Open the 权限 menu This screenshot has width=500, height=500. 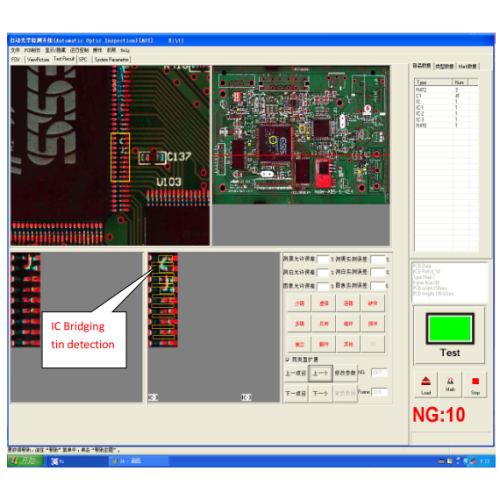111,50
